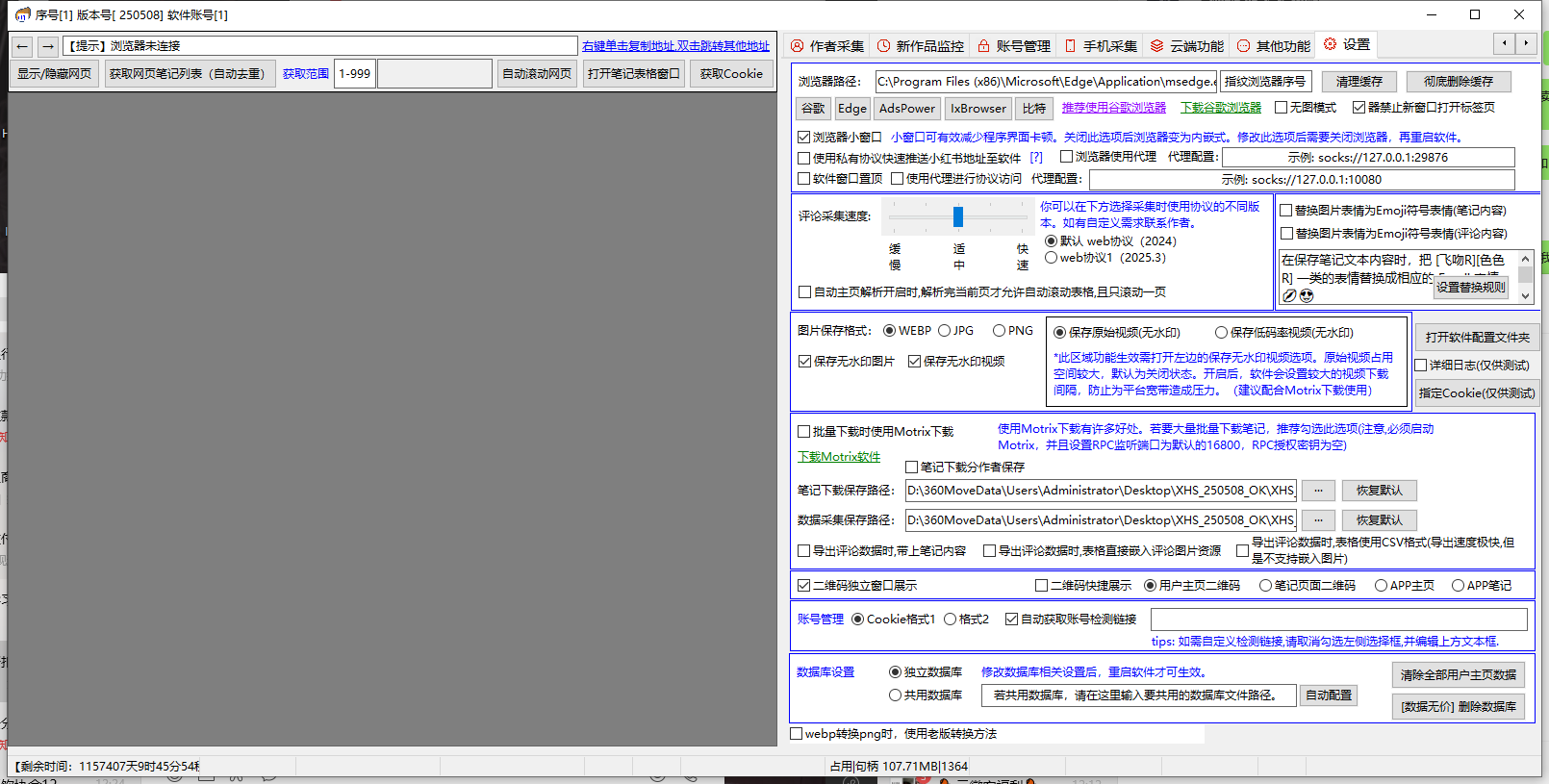This screenshot has height=784, width=1549.
Task: Click the 清理缓存 button
Action: 1359,82
